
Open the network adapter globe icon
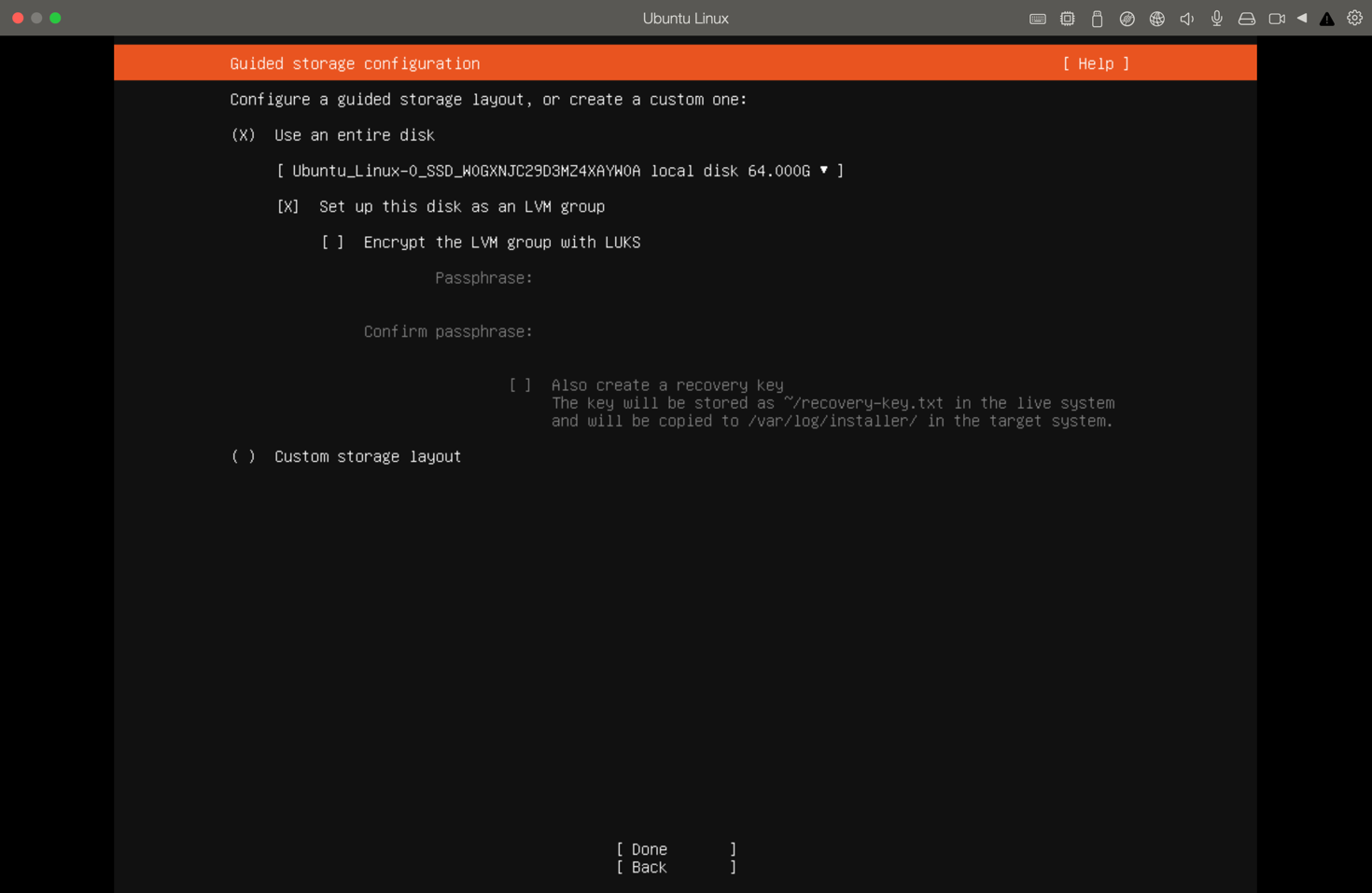tap(1156, 18)
